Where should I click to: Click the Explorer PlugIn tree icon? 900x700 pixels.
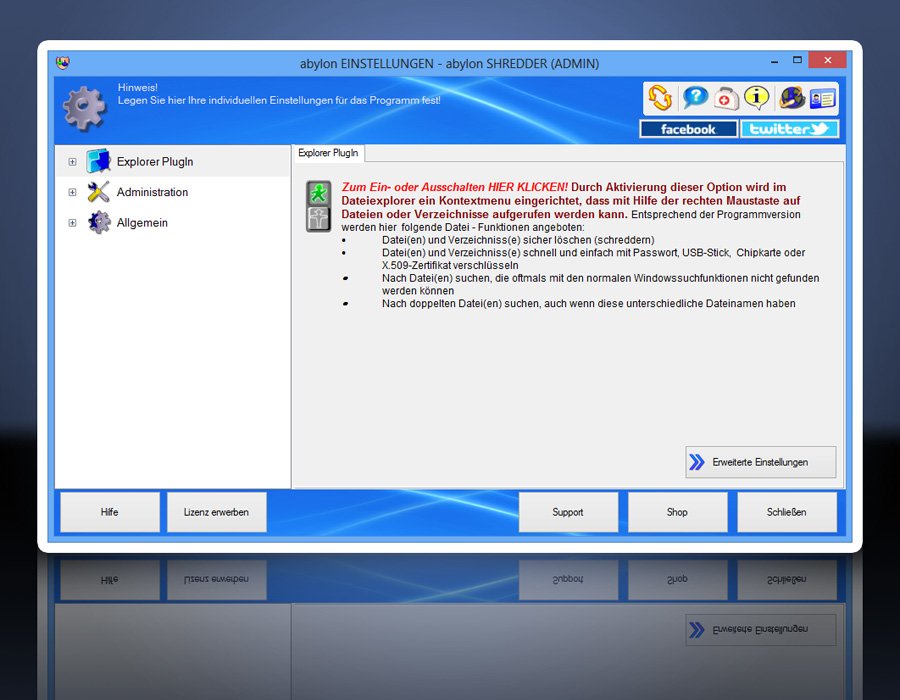98,161
